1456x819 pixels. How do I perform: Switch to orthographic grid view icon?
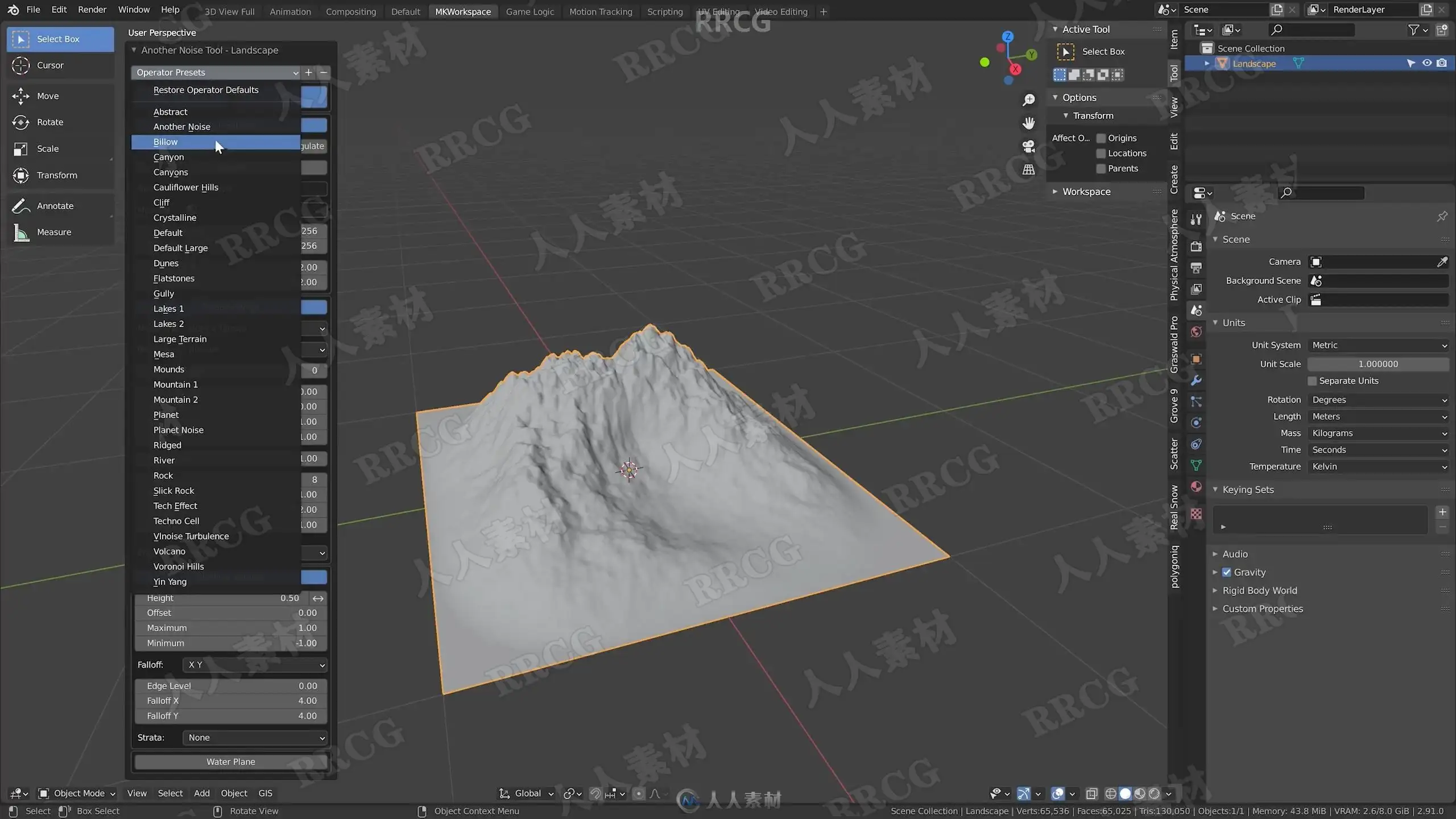coord(1028,169)
